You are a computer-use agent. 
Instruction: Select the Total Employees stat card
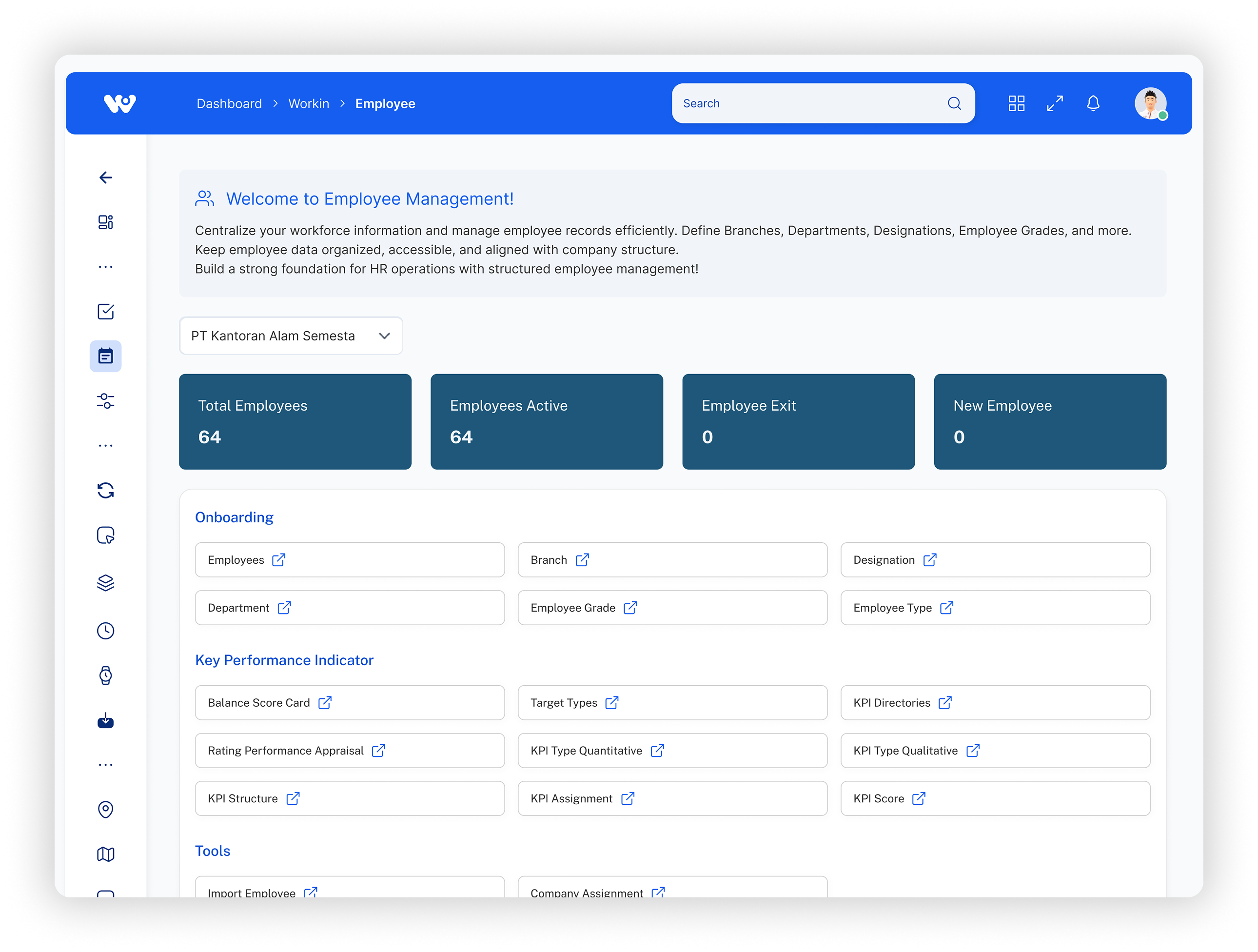(x=295, y=421)
